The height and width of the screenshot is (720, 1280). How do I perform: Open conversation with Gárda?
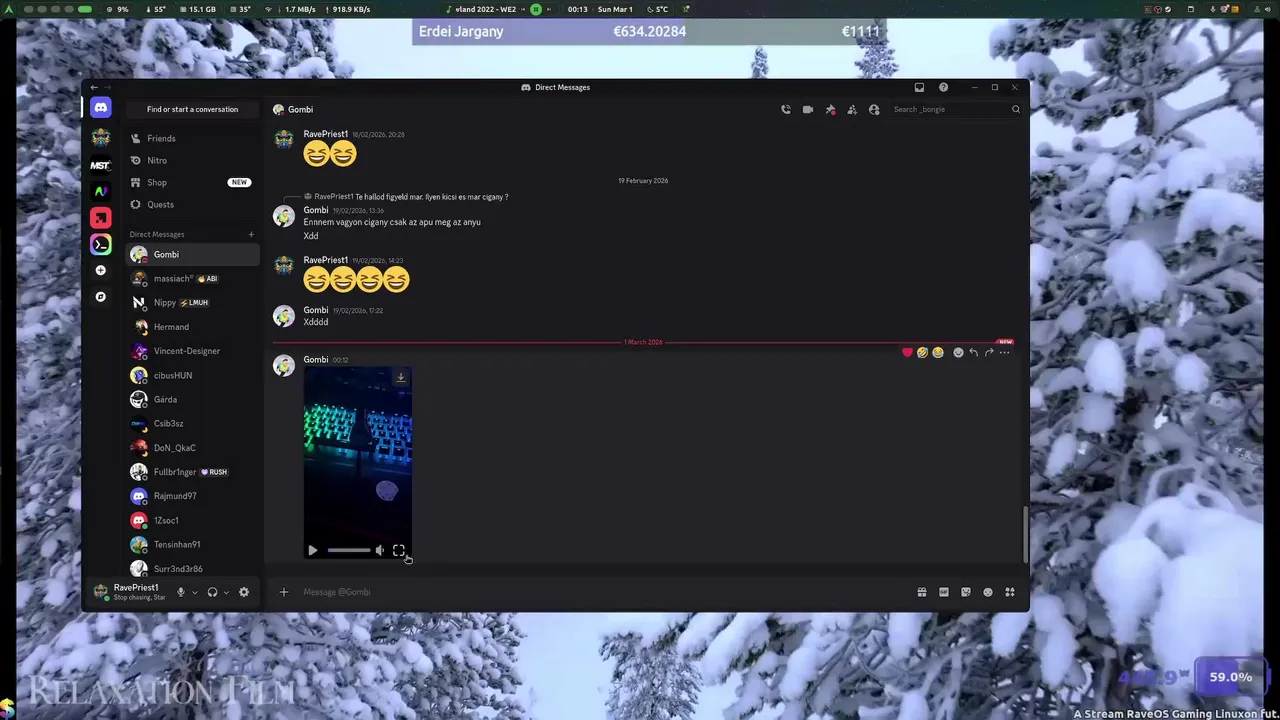click(193, 399)
